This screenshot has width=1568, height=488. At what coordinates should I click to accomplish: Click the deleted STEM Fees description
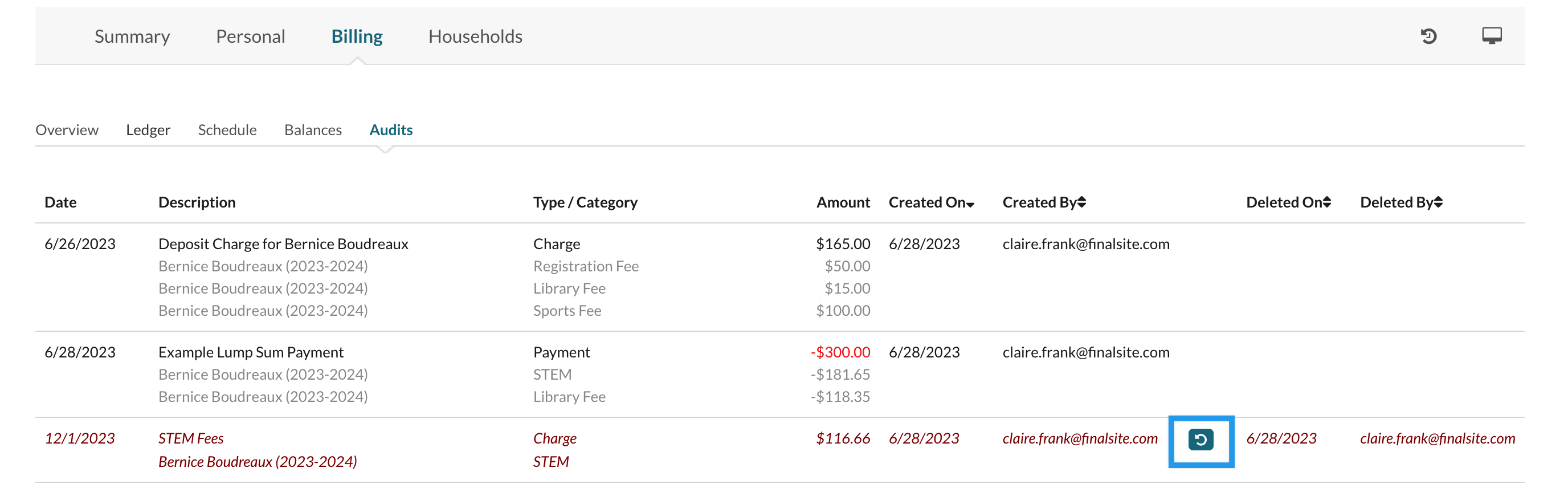190,438
